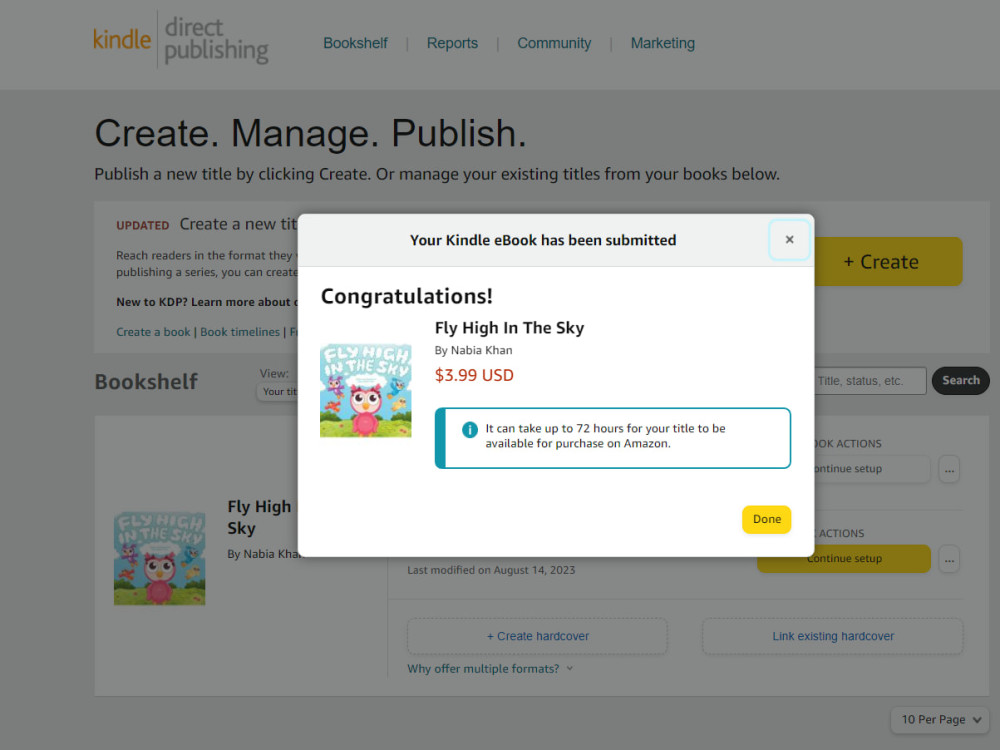Click Fly High In The Sky dialog title
Image resolution: width=1000 pixels, height=750 pixels.
pyautogui.click(x=510, y=328)
